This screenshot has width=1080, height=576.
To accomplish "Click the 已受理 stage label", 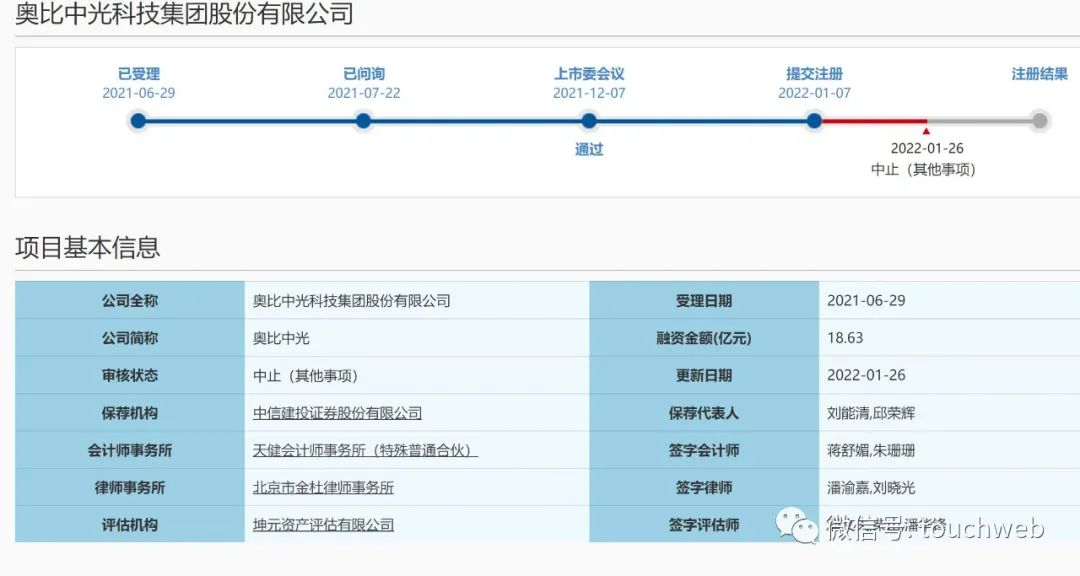I will tap(138, 74).
